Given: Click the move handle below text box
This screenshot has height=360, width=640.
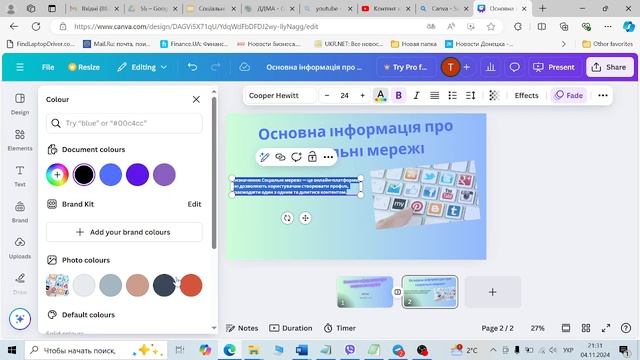Looking at the screenshot, I should (305, 218).
